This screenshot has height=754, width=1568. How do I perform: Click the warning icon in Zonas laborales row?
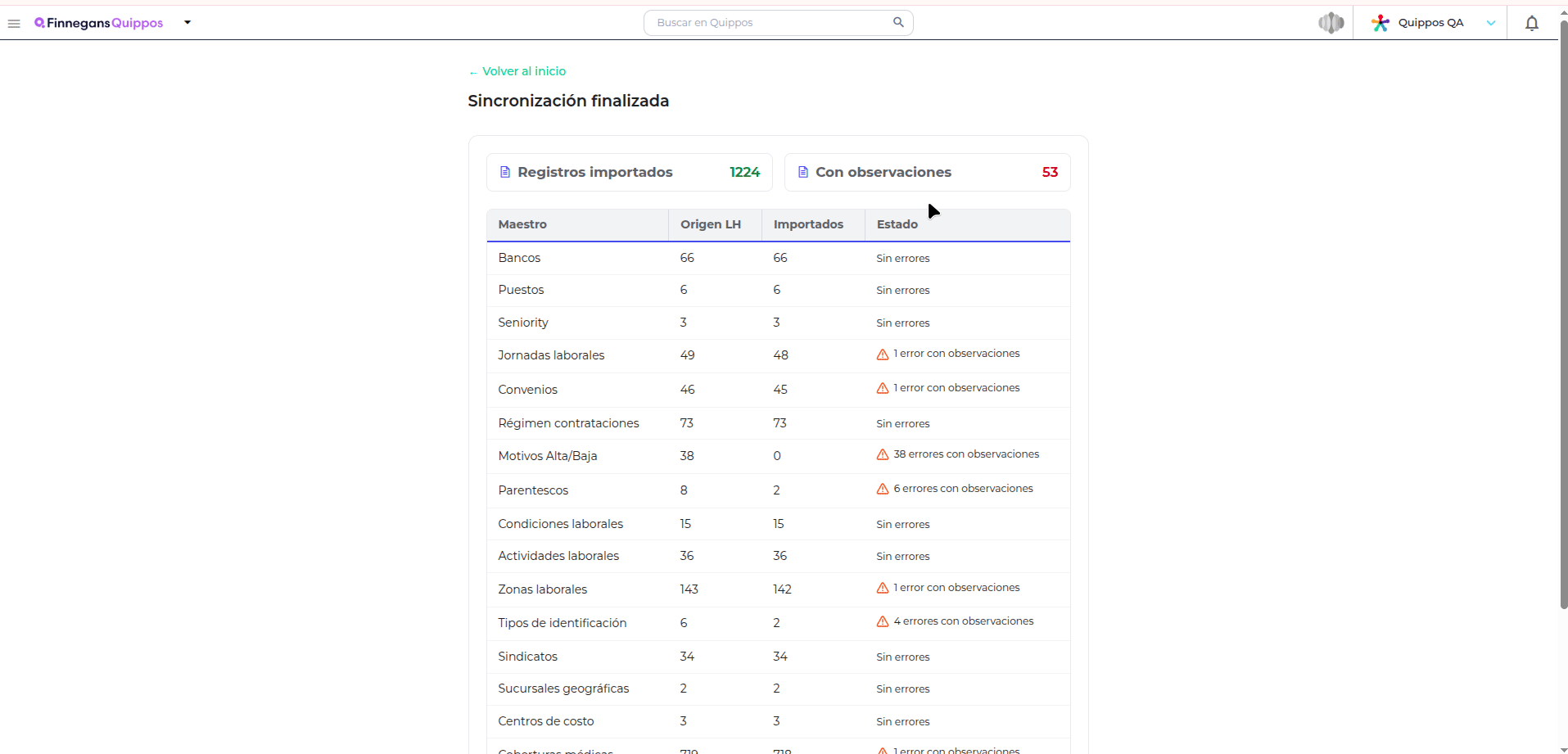pyautogui.click(x=883, y=588)
